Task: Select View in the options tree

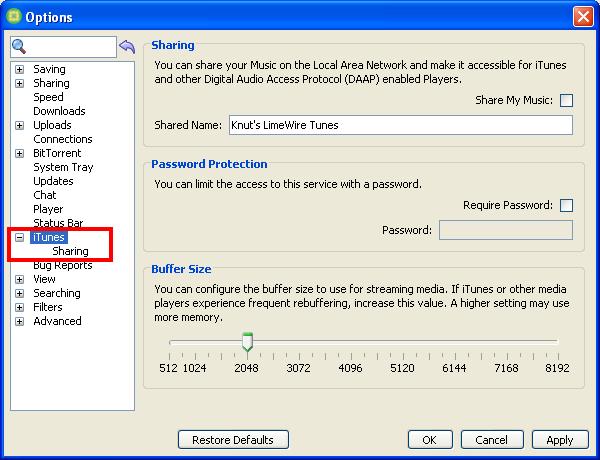Action: point(44,279)
